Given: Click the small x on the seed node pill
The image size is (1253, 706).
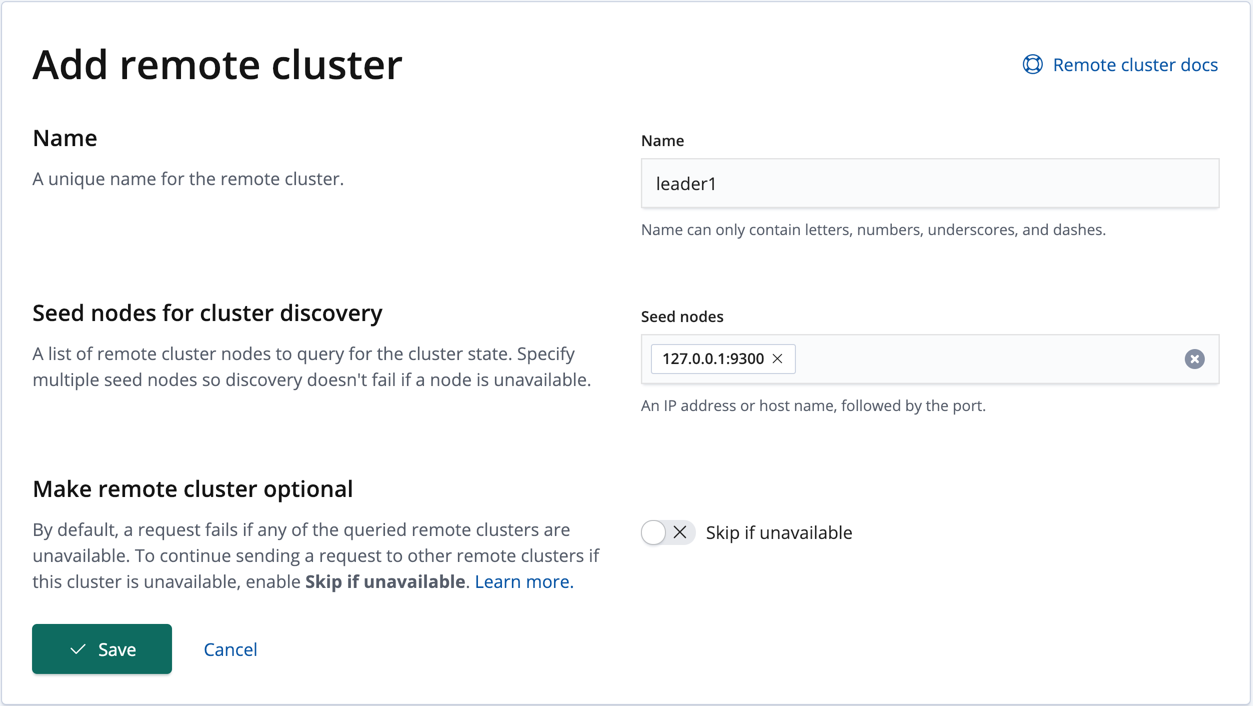Looking at the screenshot, I should click(778, 358).
